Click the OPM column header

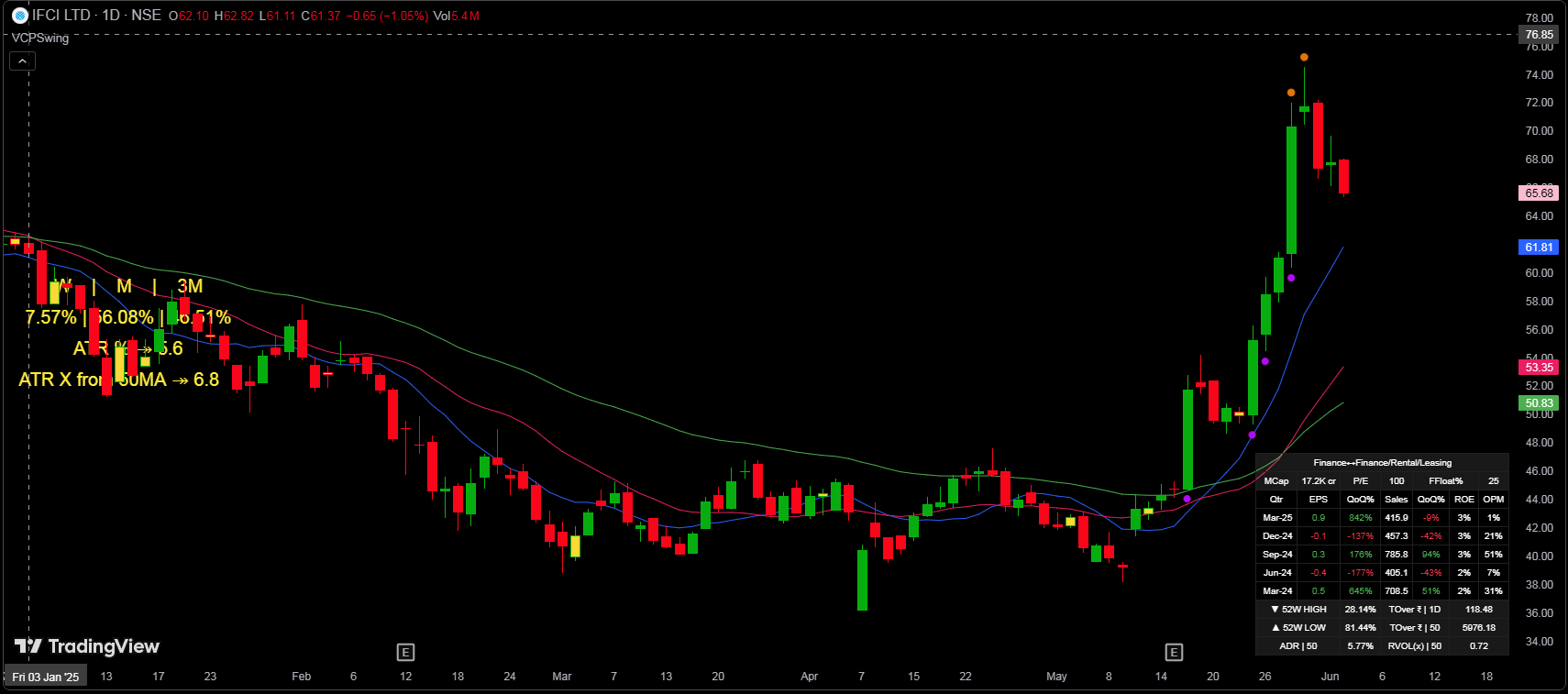1494,500
